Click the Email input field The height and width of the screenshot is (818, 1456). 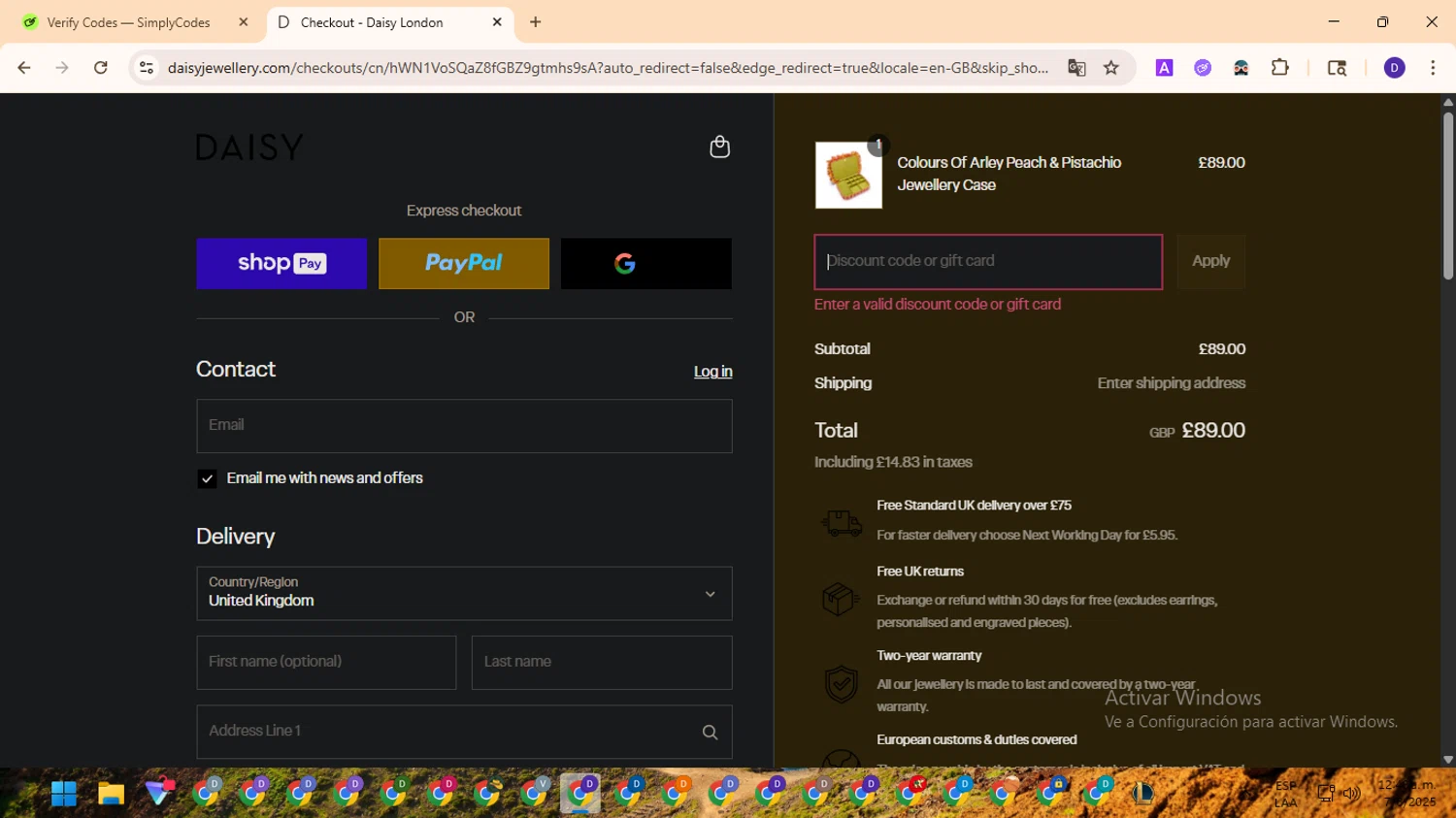pyautogui.click(x=464, y=426)
